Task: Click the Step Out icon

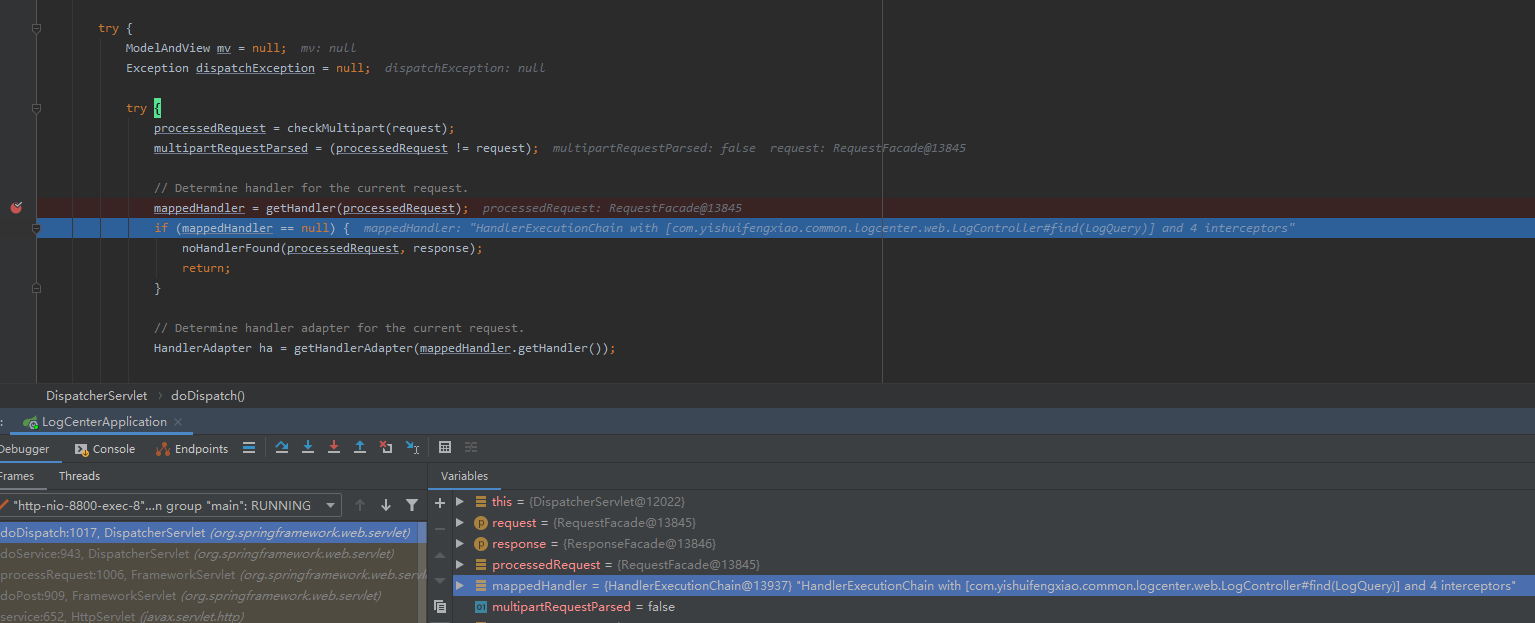Action: (x=360, y=447)
